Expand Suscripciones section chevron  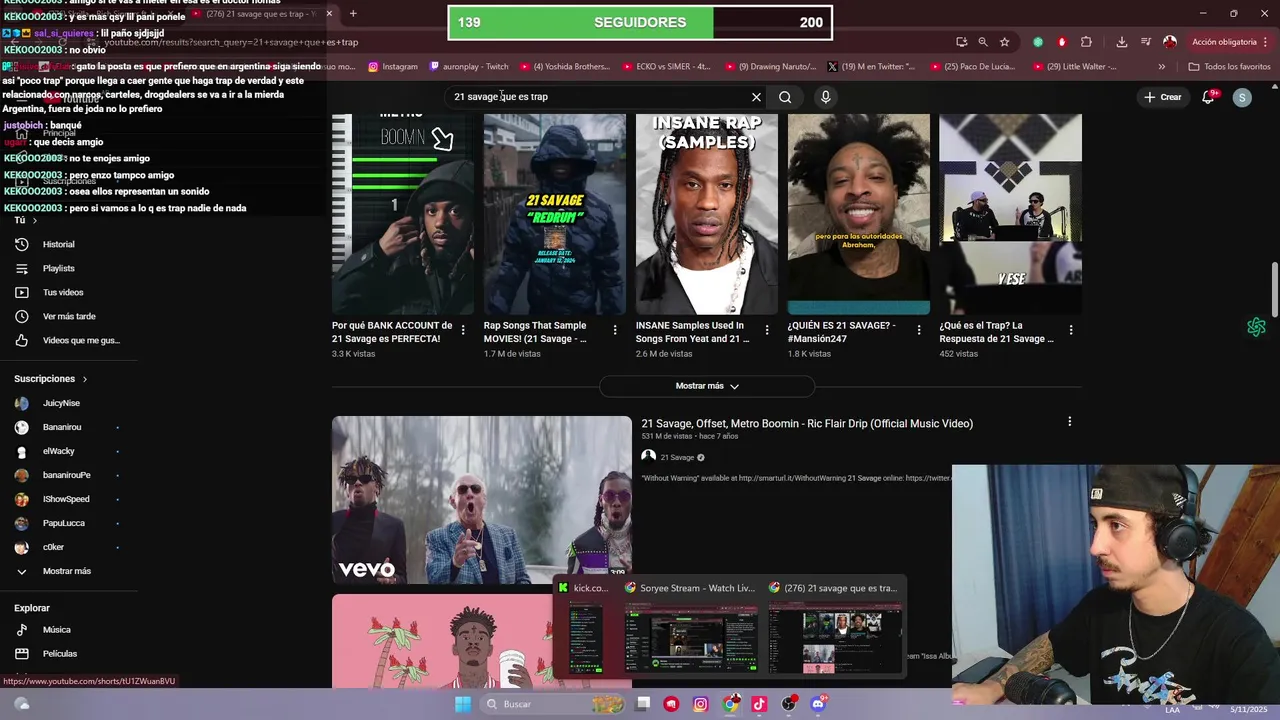[85, 379]
